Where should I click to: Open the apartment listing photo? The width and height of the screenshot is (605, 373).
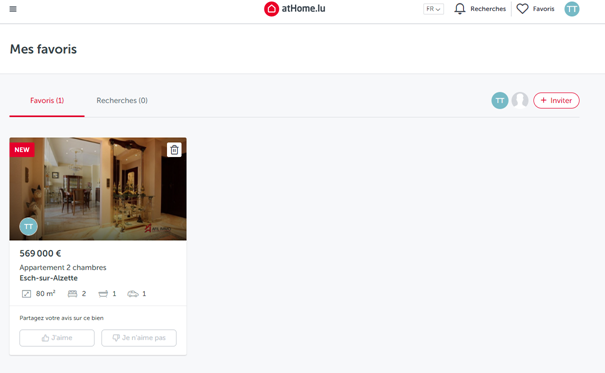coord(98,189)
